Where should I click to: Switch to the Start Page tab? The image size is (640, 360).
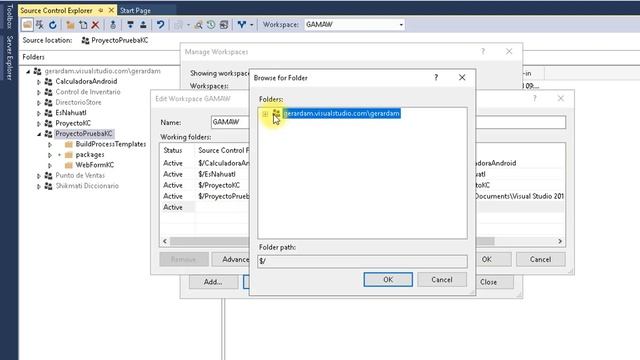(x=135, y=11)
